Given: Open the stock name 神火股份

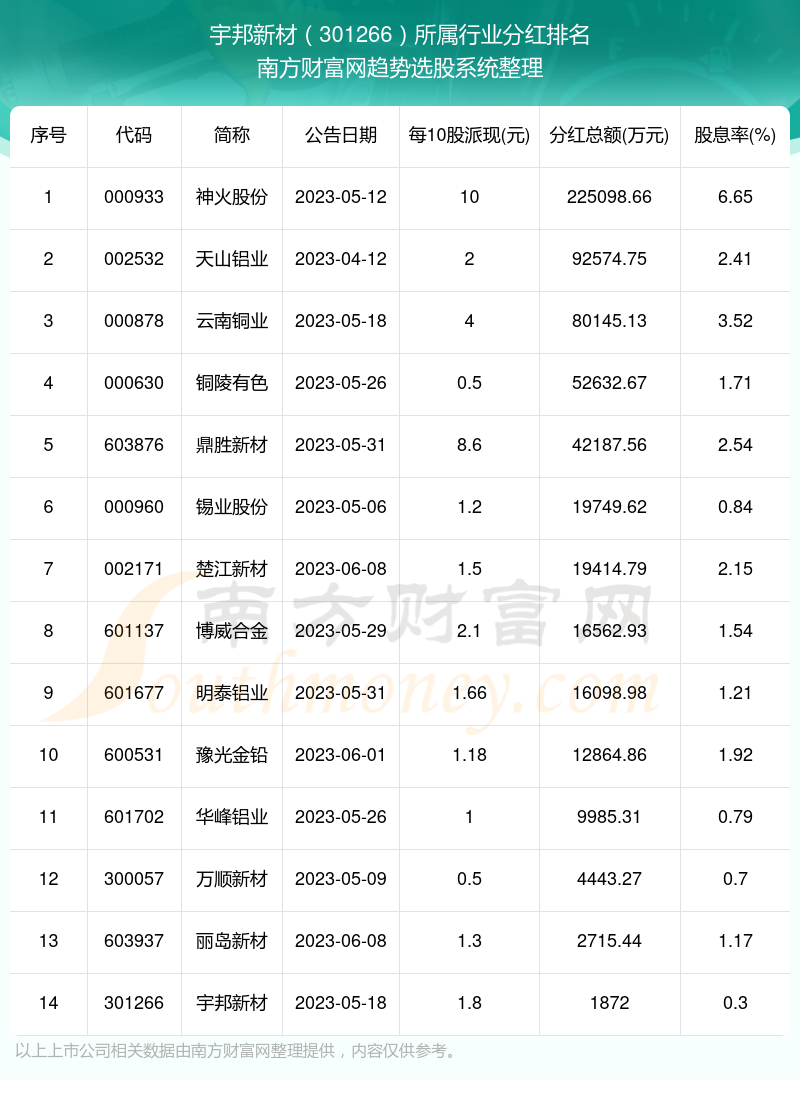Looking at the screenshot, I should (232, 197).
